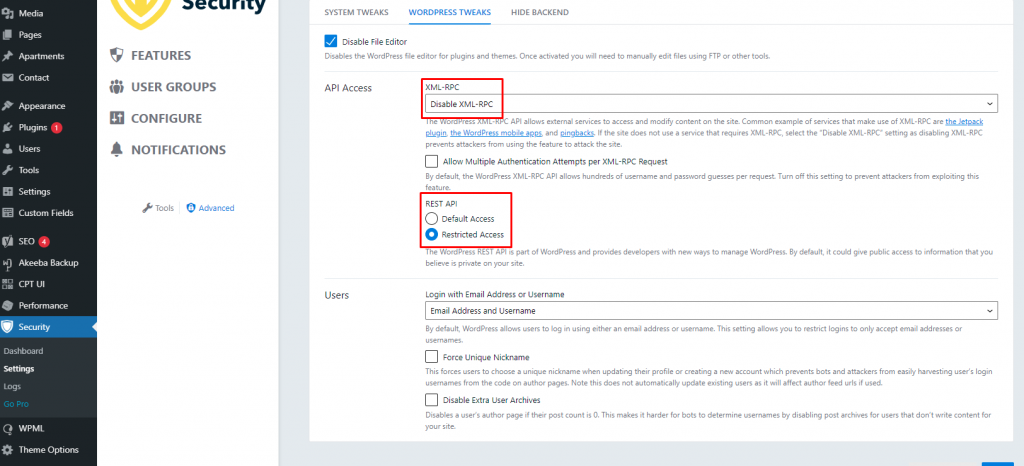
Task: Uncheck the Disable File Editor checkbox
Action: pos(331,41)
